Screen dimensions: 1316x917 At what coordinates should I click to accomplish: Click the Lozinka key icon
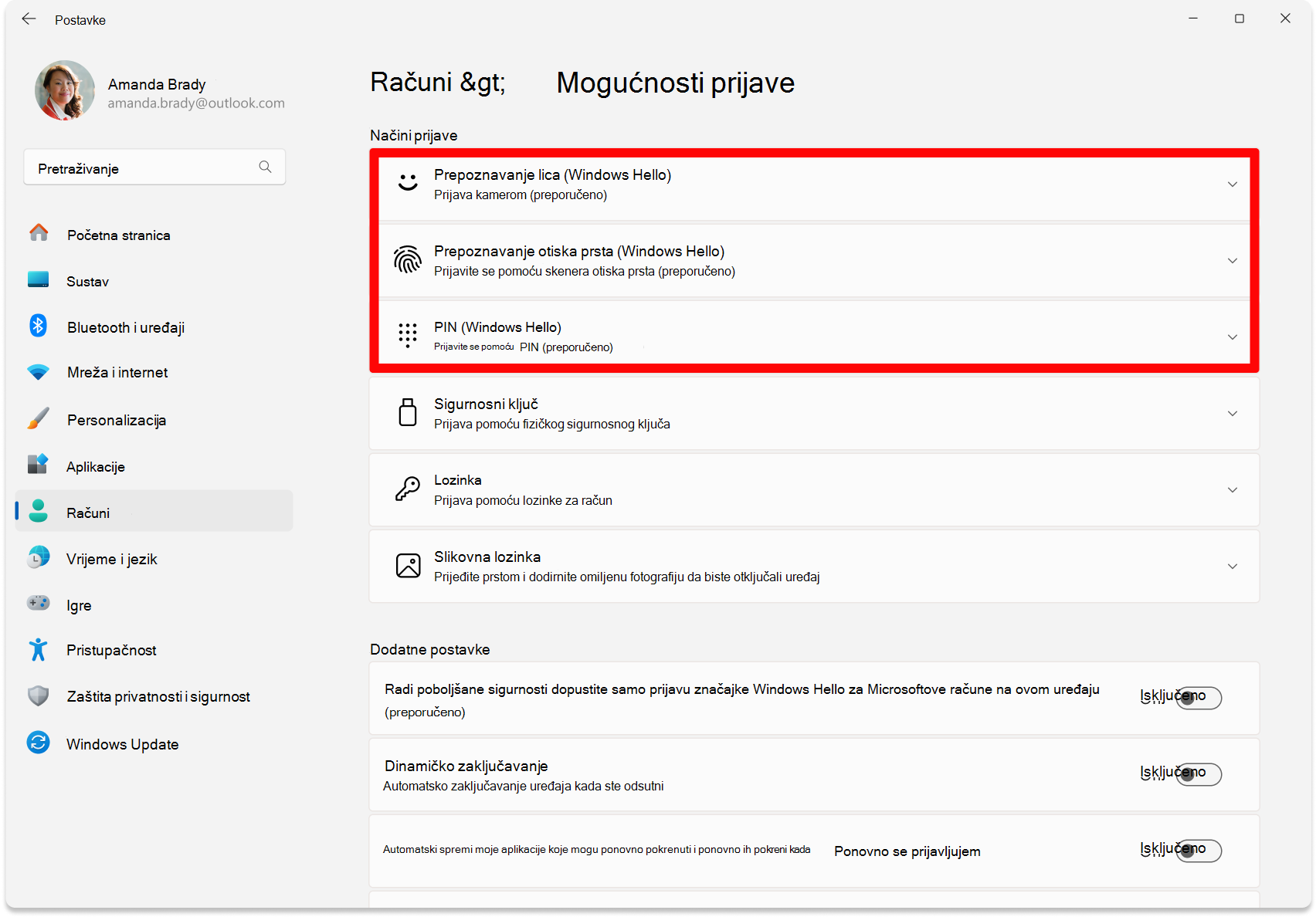coord(408,489)
